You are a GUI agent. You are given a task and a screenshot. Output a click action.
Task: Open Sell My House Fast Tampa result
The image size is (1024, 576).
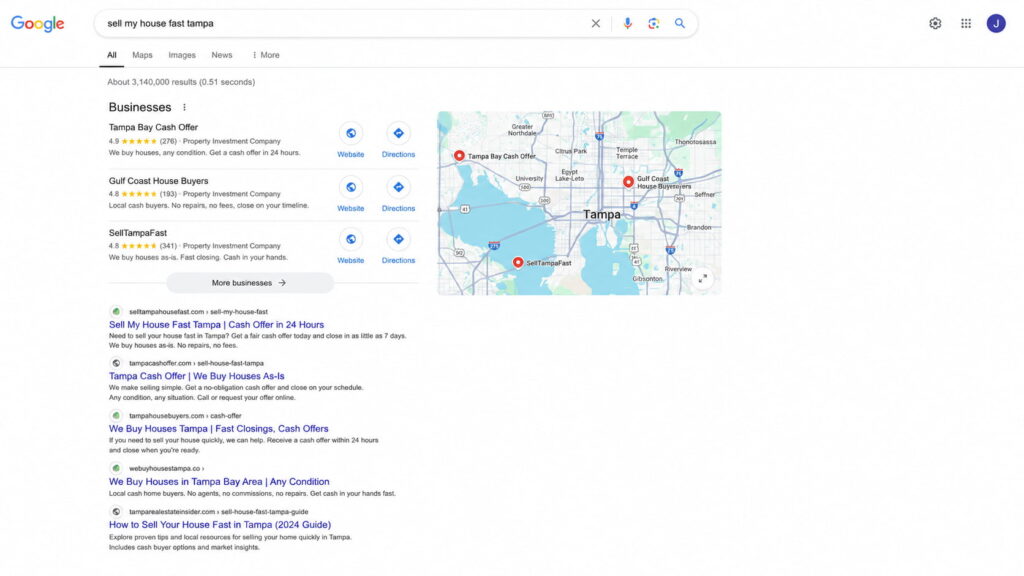216,325
